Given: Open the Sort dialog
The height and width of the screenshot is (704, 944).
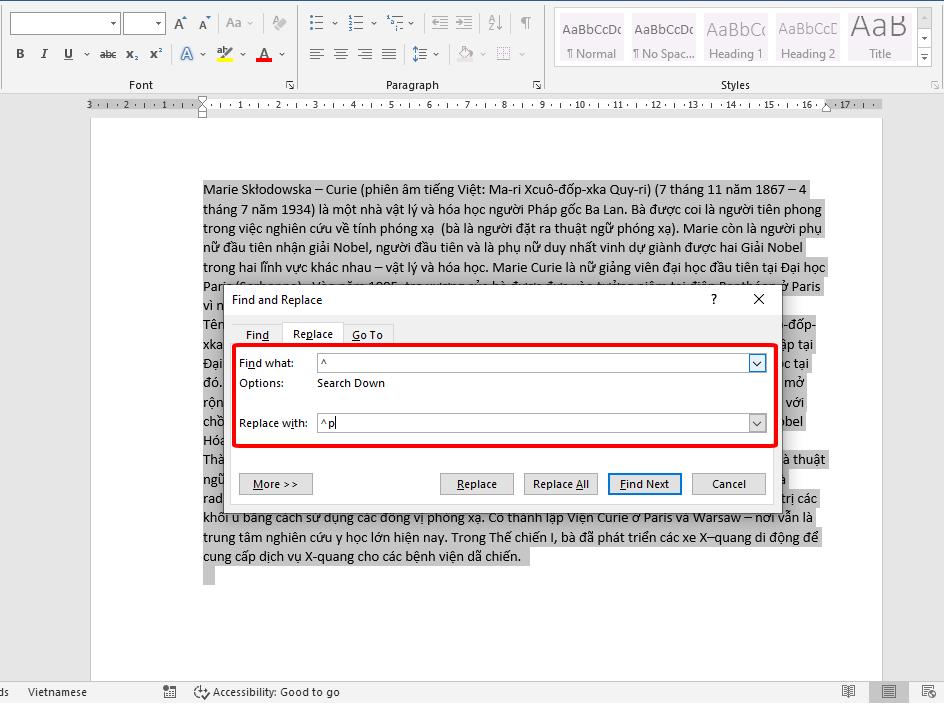Looking at the screenshot, I should click(x=496, y=22).
